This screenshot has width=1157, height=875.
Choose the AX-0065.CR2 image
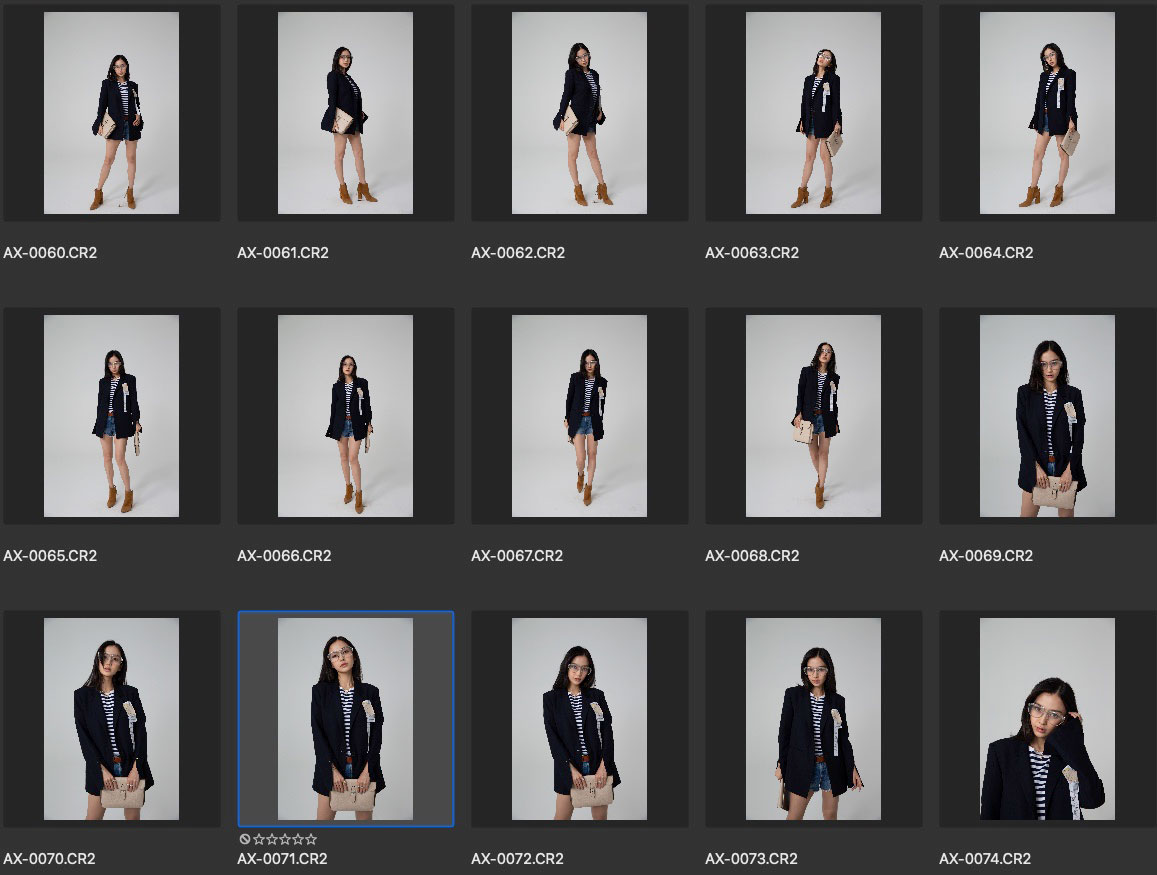tap(111, 416)
